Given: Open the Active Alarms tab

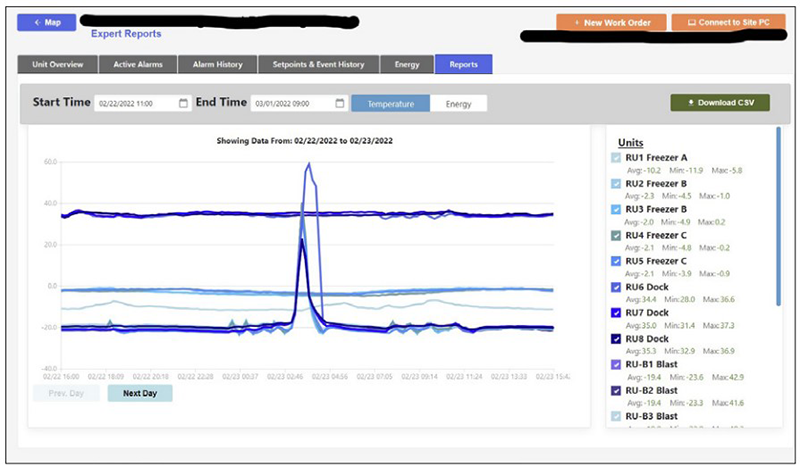Looking at the screenshot, I should [138, 64].
